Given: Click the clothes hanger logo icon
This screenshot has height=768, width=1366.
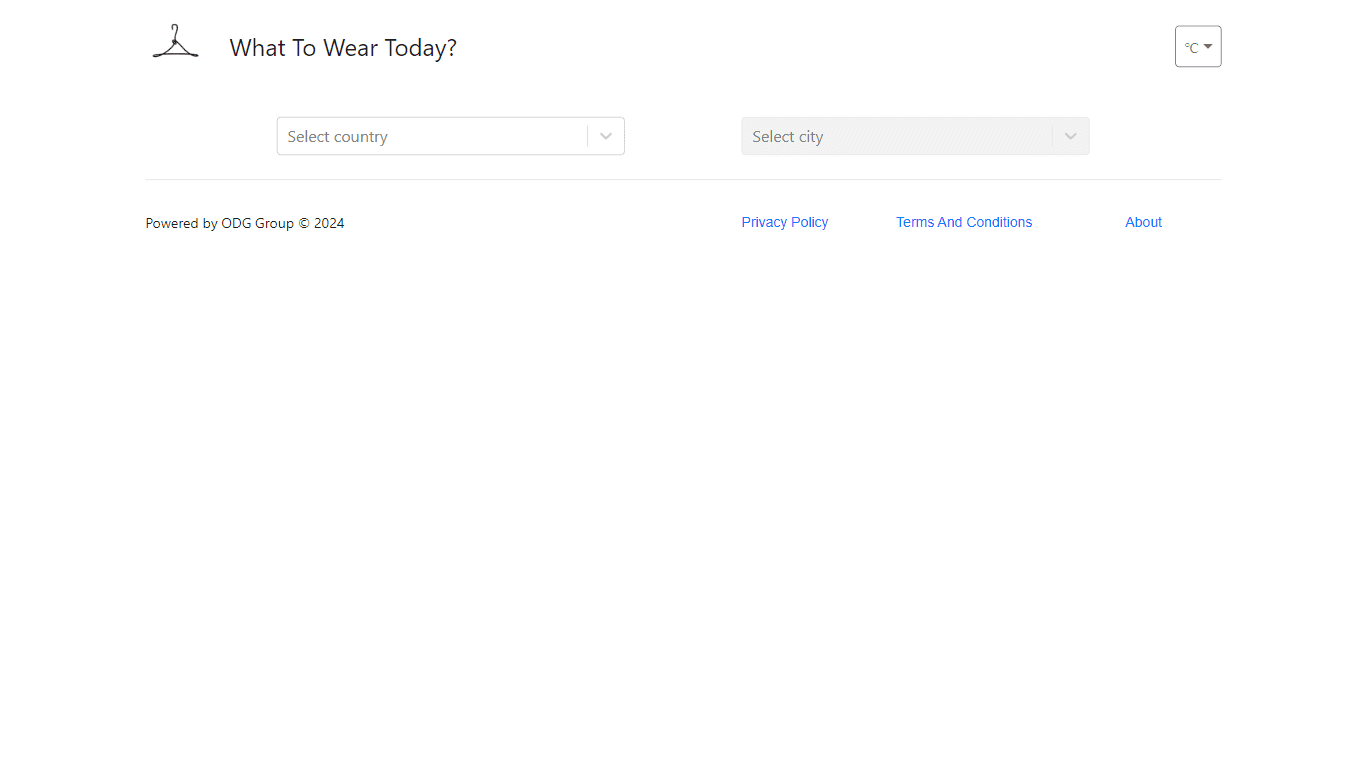Looking at the screenshot, I should [x=175, y=42].
